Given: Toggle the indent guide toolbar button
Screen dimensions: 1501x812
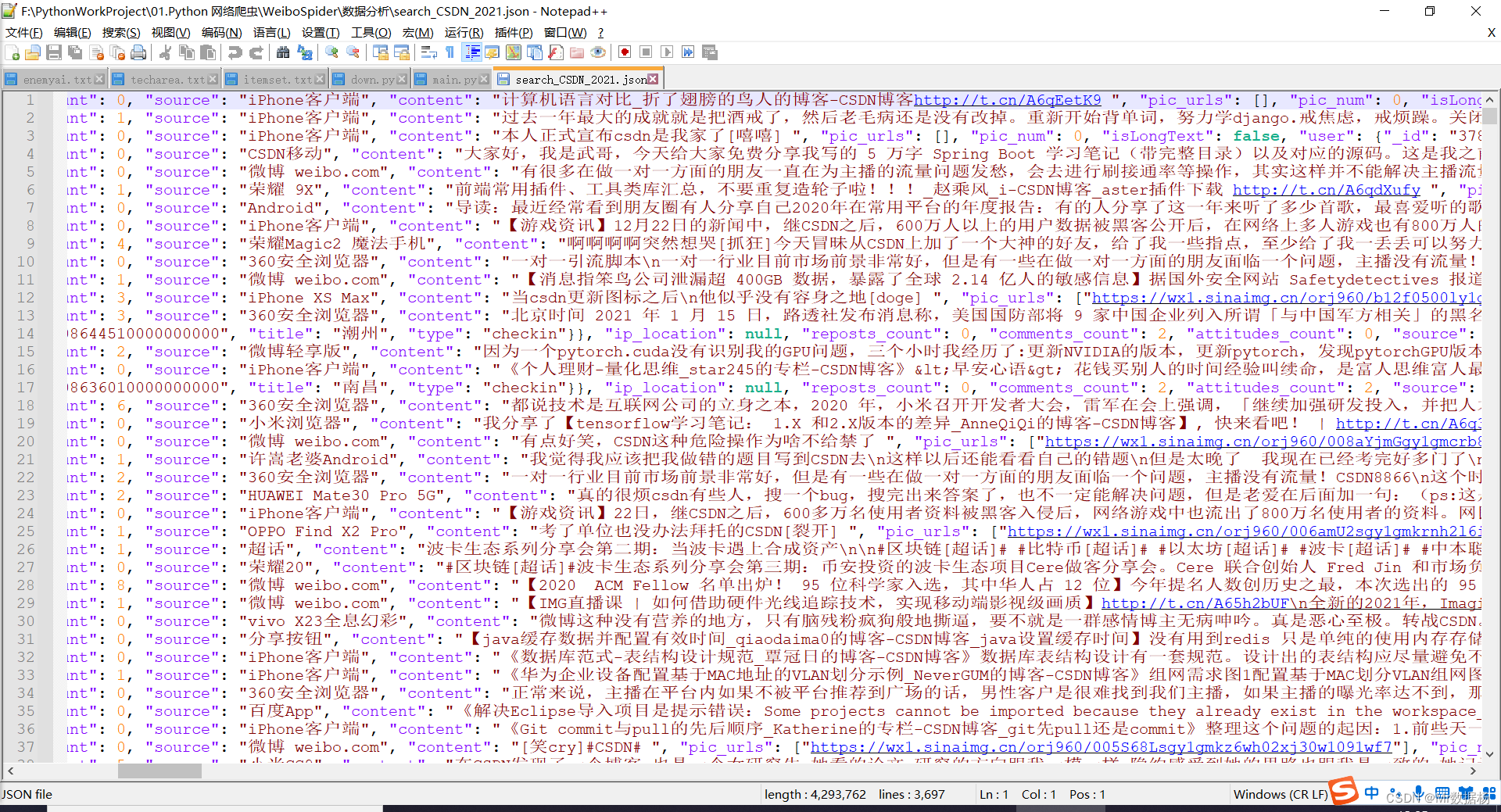Looking at the screenshot, I should click(x=472, y=52).
